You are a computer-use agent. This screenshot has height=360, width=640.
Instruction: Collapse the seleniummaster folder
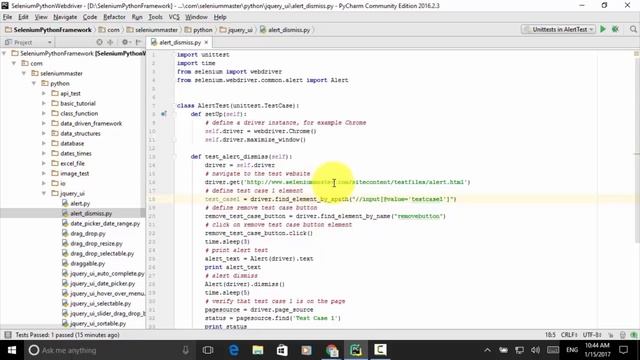tap(24, 73)
